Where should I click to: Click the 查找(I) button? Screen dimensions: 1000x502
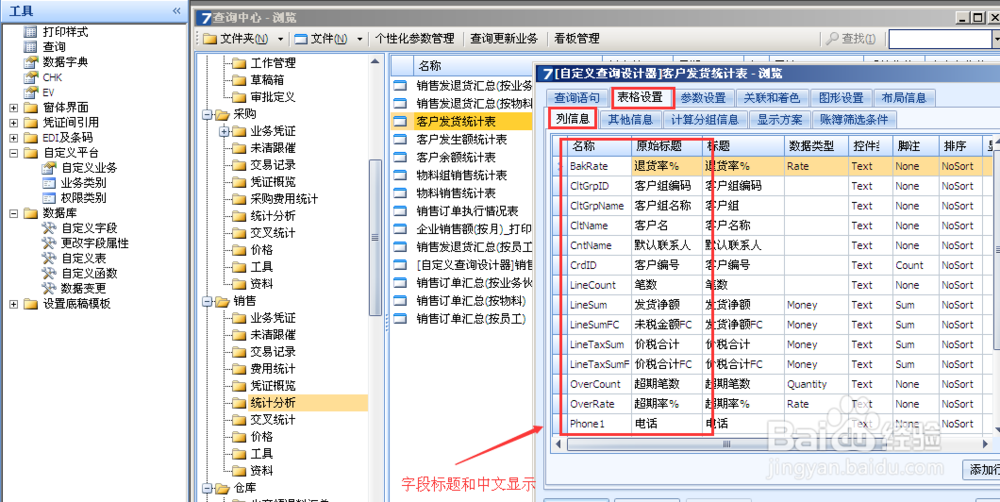tap(851, 39)
